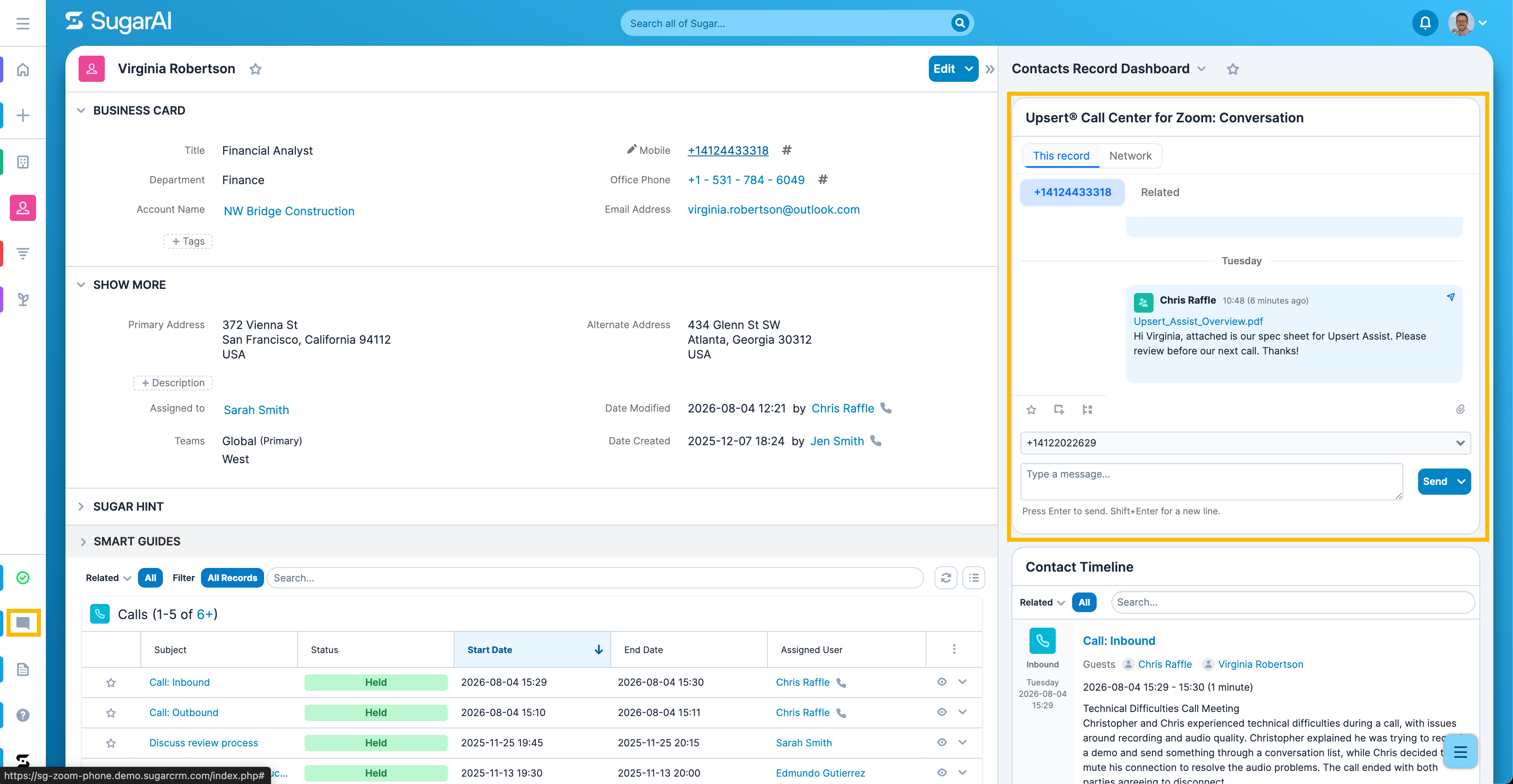Click the virginia.robertson@outlook.com email link

tap(774, 210)
